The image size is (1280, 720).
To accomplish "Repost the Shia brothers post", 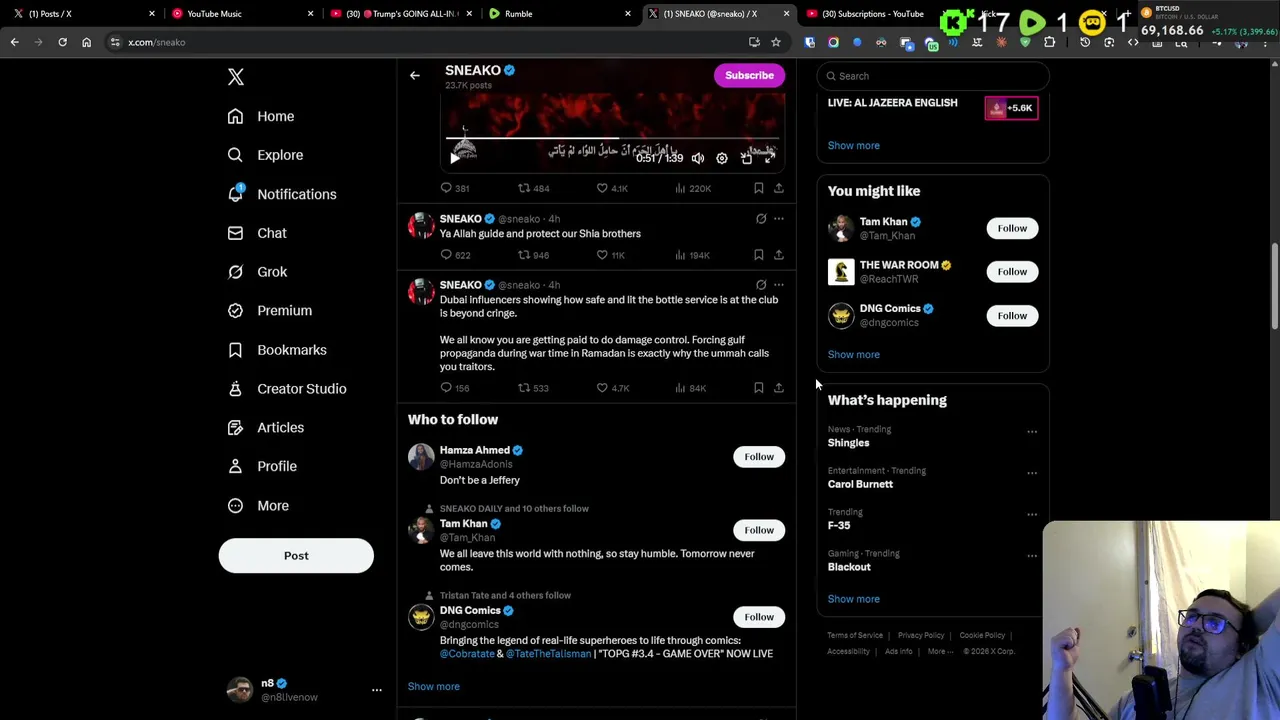I will point(533,255).
